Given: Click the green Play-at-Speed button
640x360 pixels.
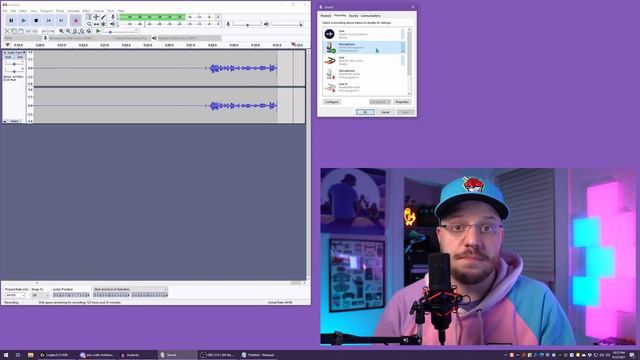Looking at the screenshot, I should pos(98,31).
